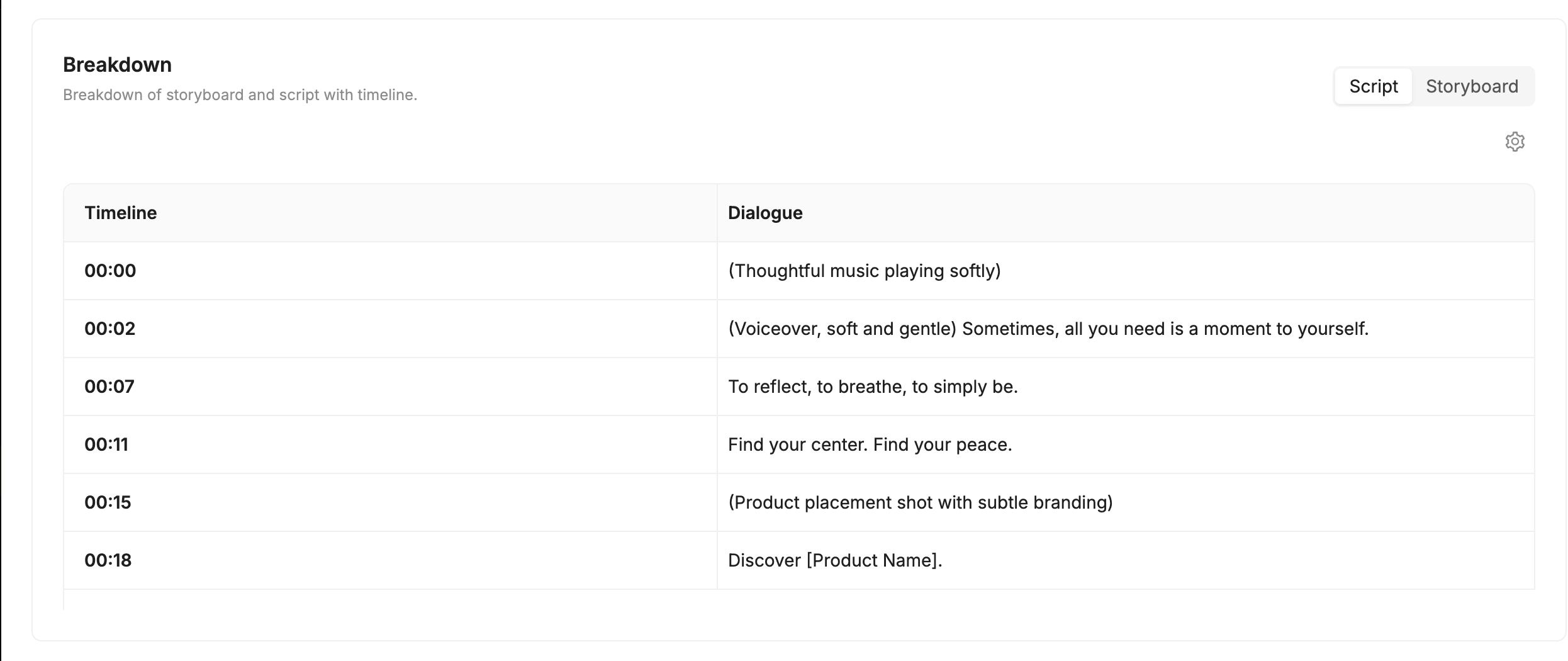
Task: Click the 'Thoughtful music playing softly' dialogue
Action: point(864,271)
